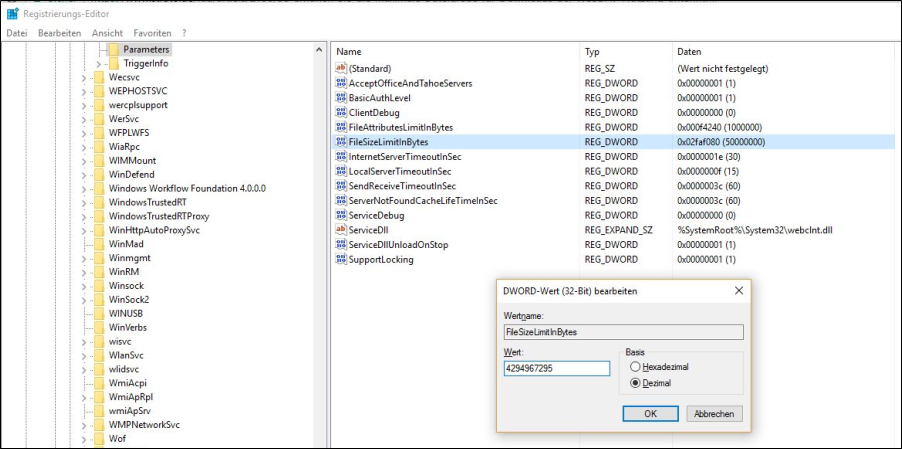Click the tree pane scroll-up arrow

coord(319,50)
